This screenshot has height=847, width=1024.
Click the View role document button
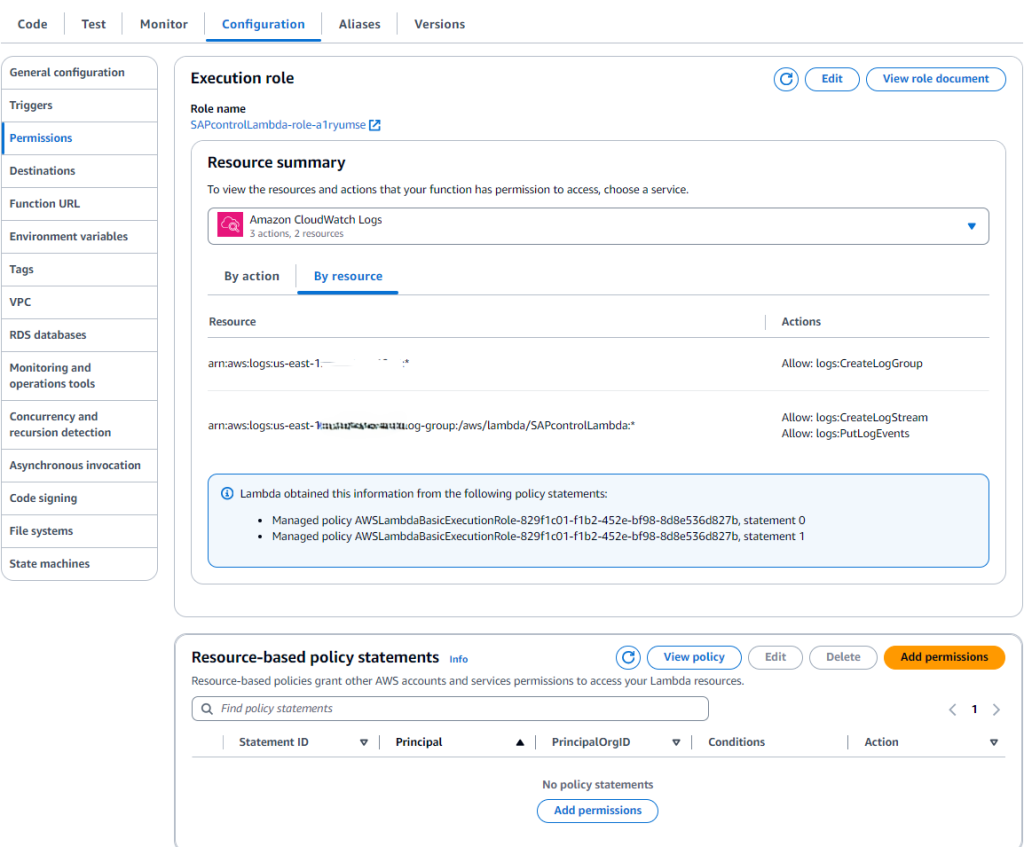tap(935, 79)
